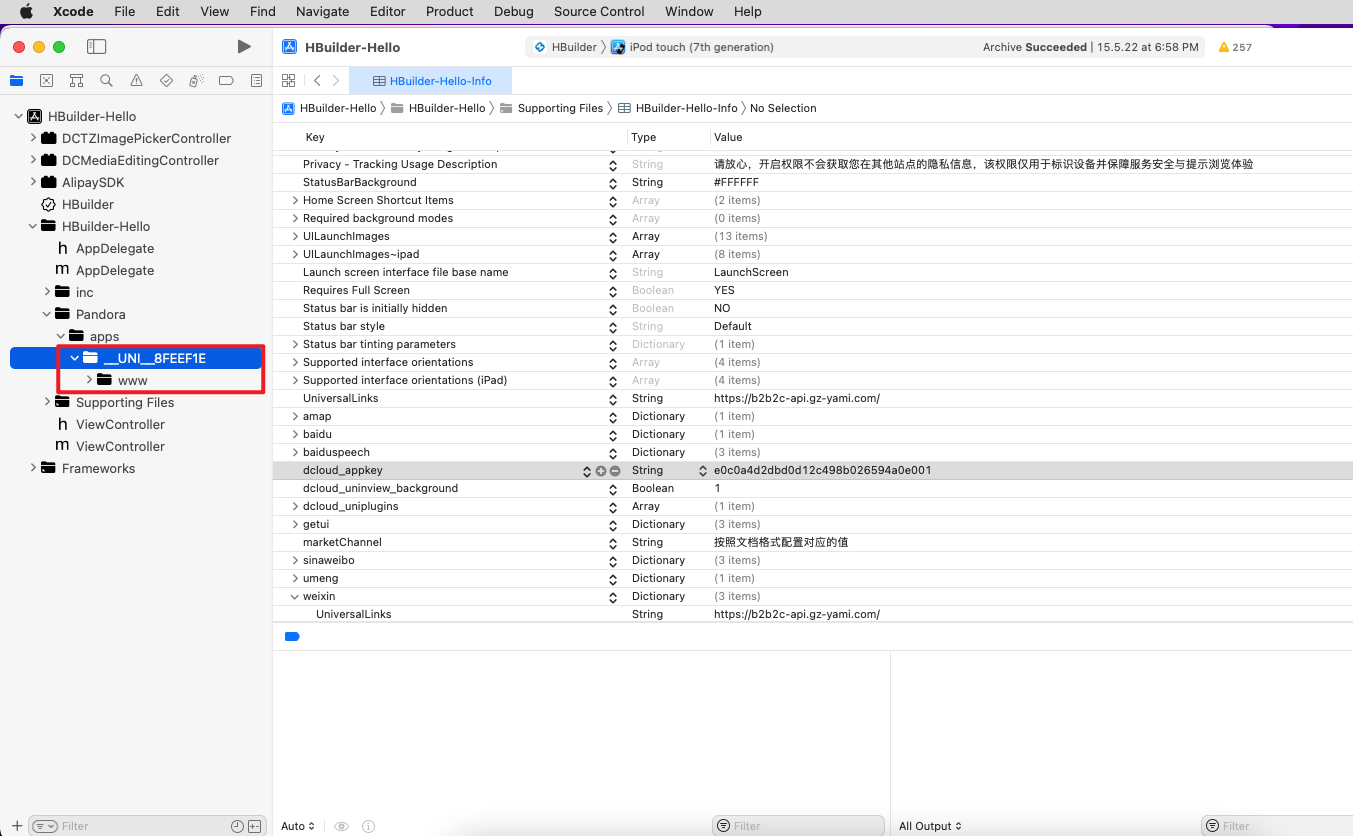
Task: Expand the Frameworks group
Action: click(x=33, y=468)
